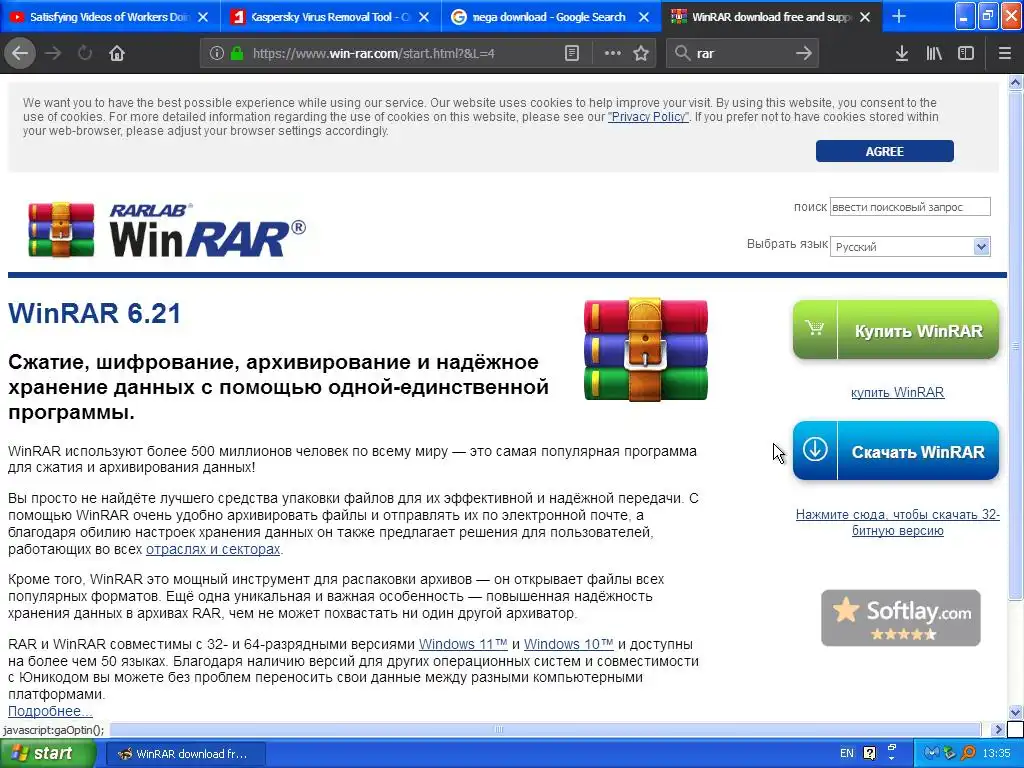Open the Русский language dropdown
The image size is (1024, 768).
910,246
